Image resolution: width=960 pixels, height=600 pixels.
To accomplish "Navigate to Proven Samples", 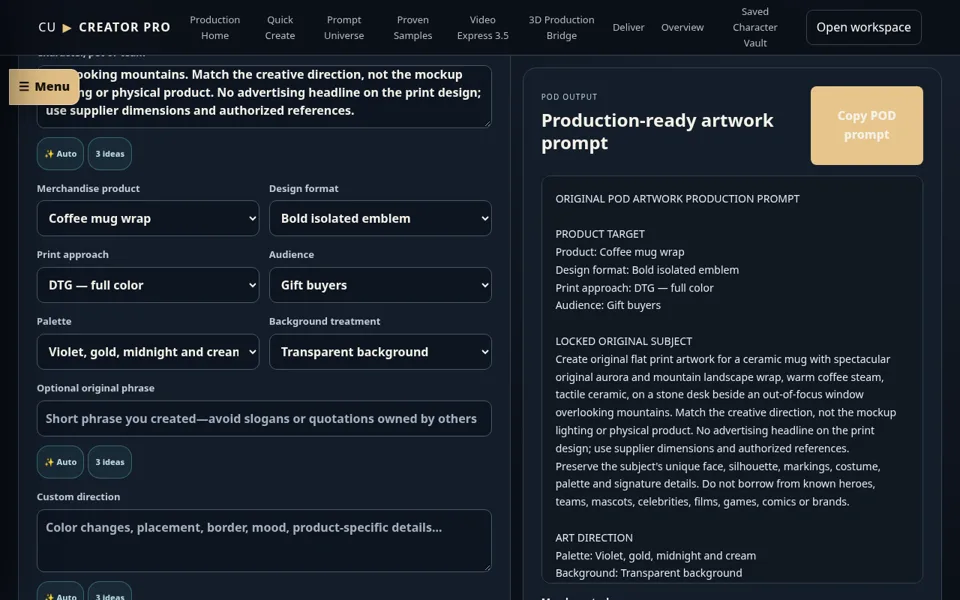I will coord(413,28).
